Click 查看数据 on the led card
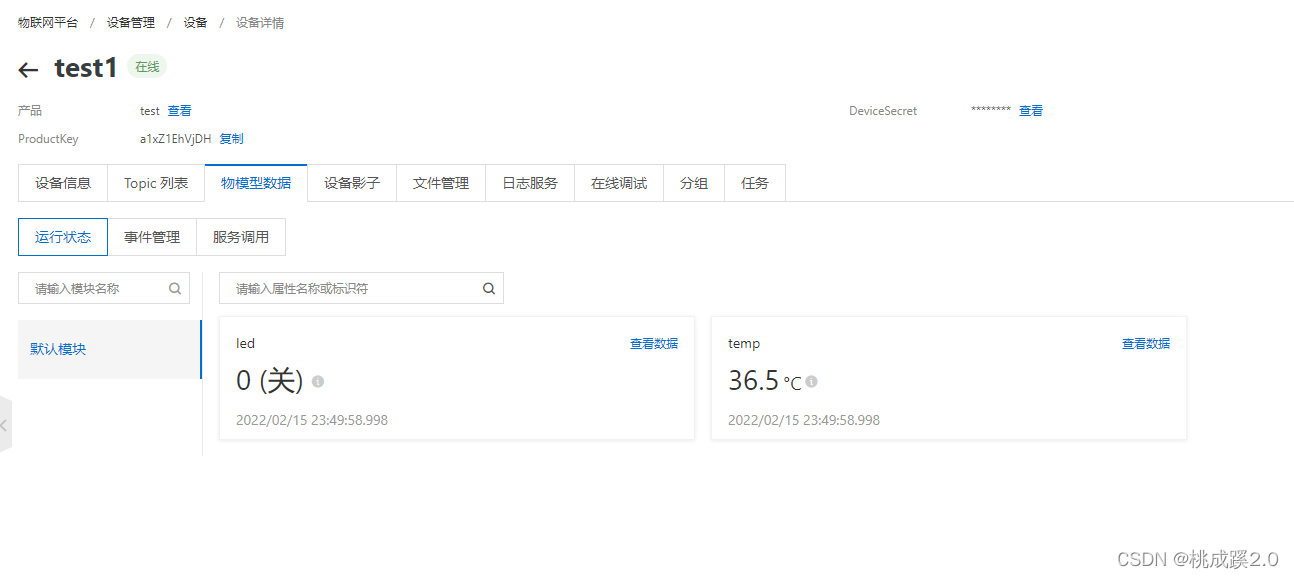 click(655, 343)
